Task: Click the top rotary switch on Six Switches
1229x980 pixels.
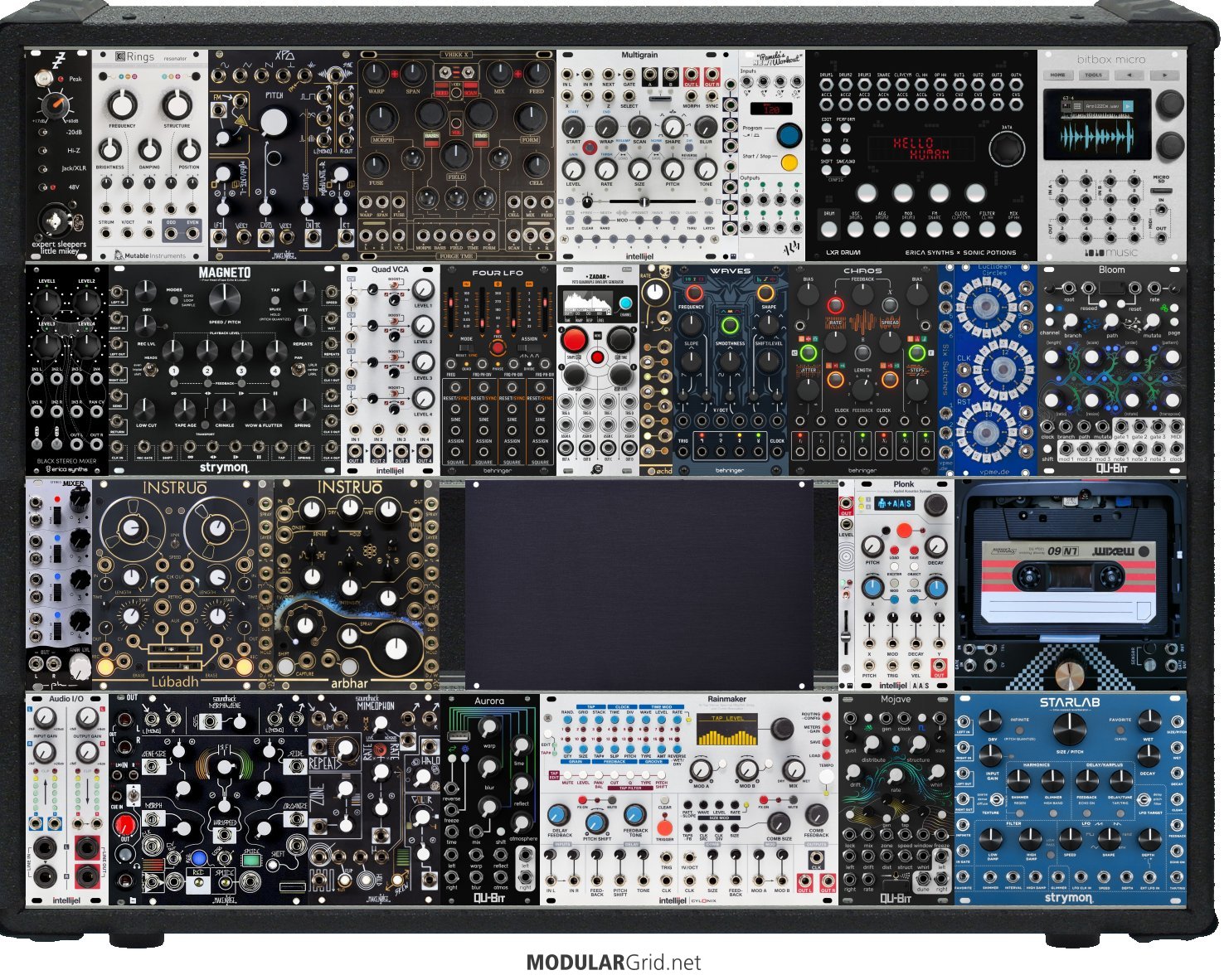Action: click(x=987, y=307)
